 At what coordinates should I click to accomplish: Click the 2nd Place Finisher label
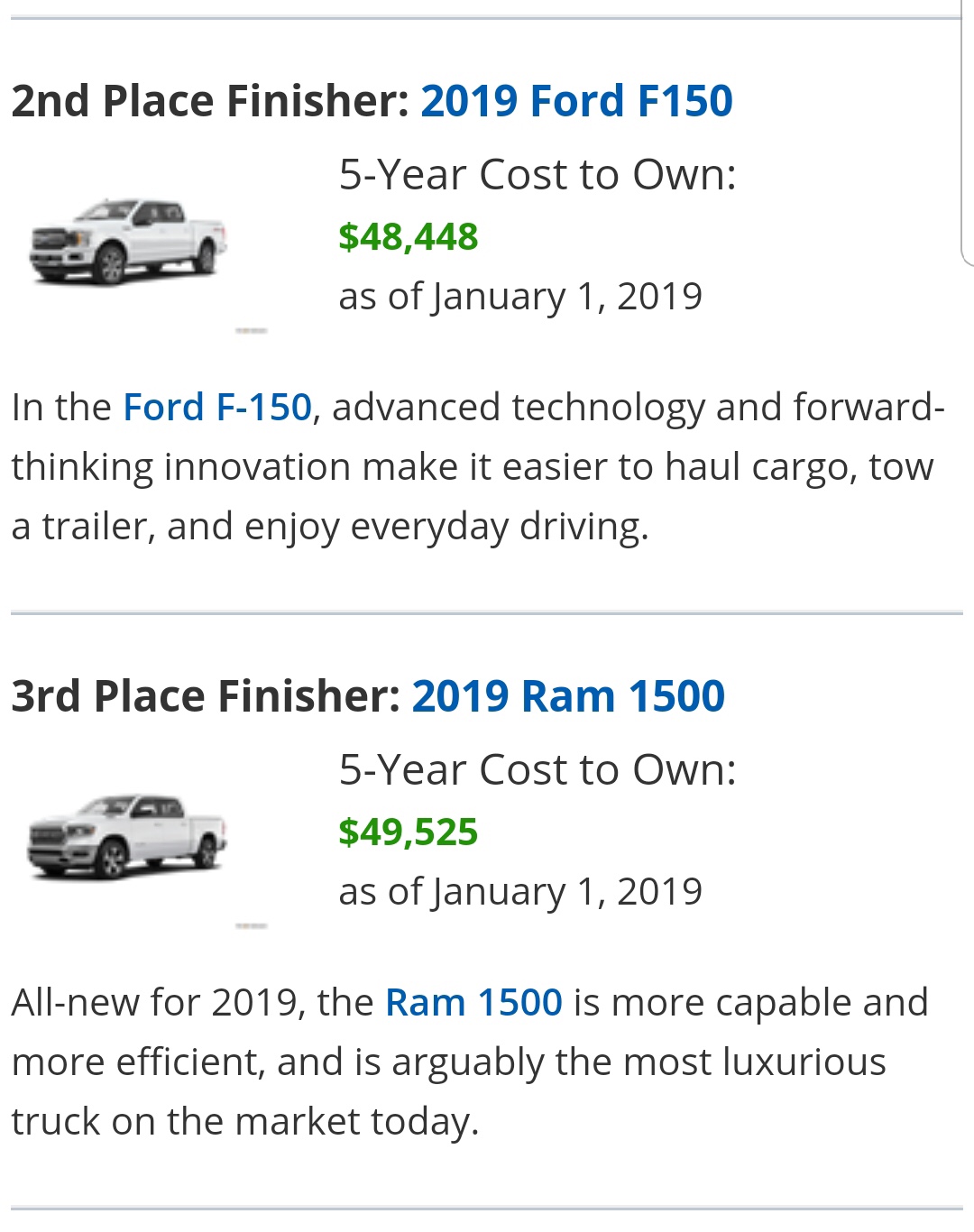coord(210,100)
